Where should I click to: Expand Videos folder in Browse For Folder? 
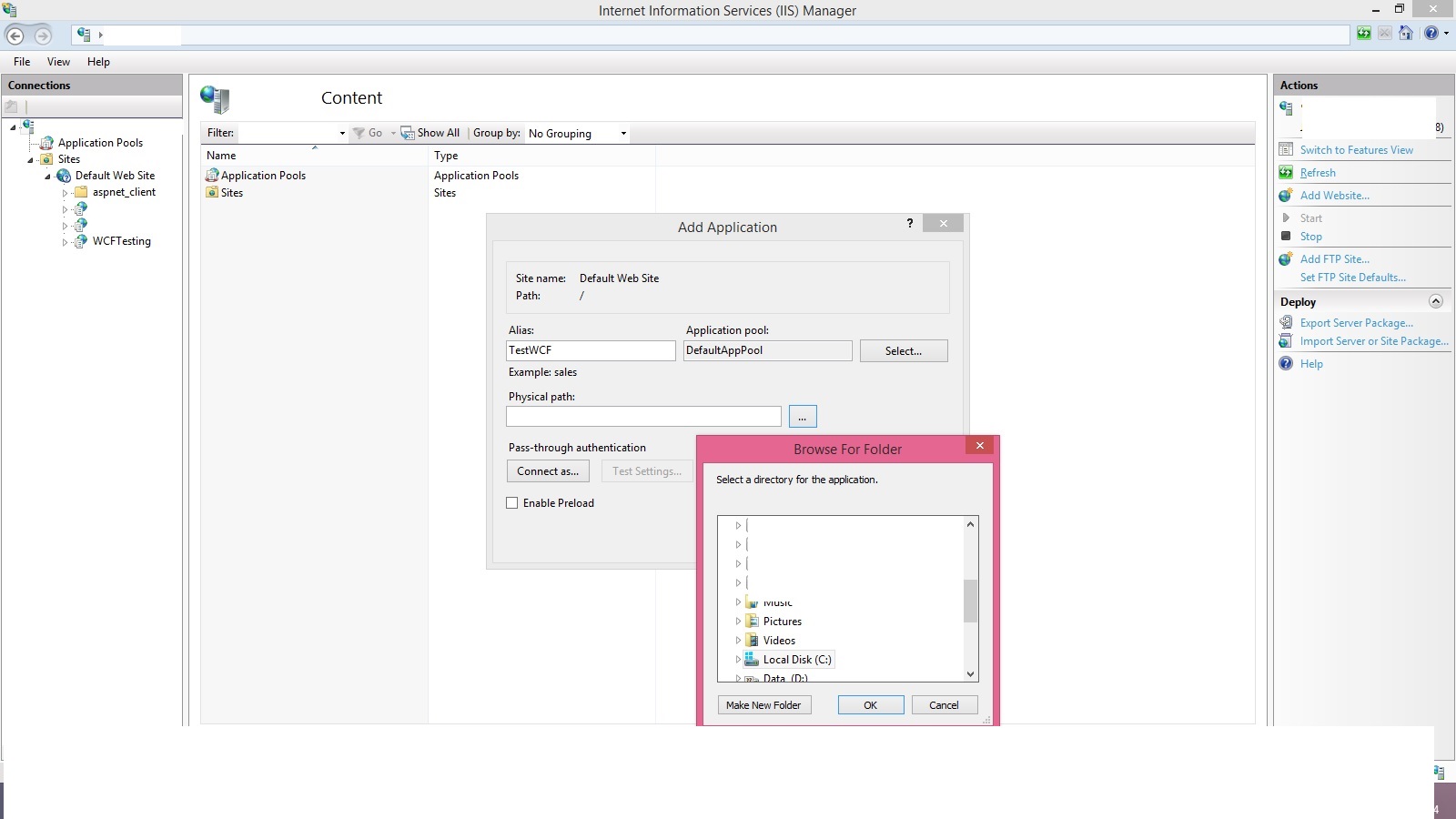738,641
